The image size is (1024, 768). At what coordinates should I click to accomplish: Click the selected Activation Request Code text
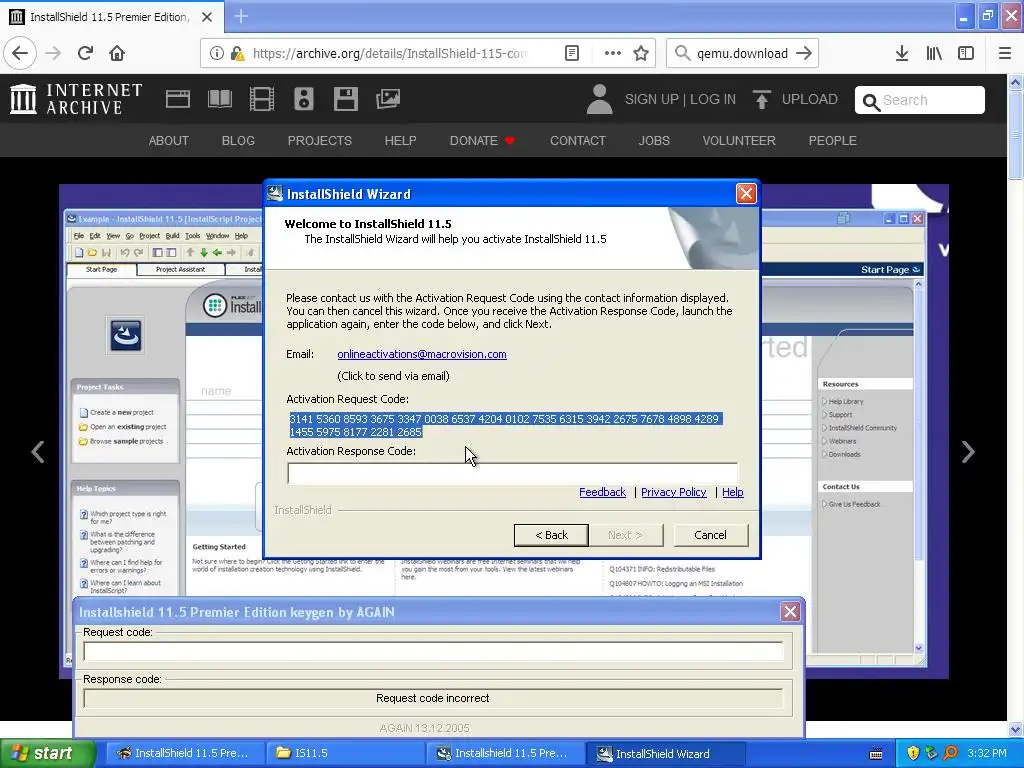click(x=504, y=425)
